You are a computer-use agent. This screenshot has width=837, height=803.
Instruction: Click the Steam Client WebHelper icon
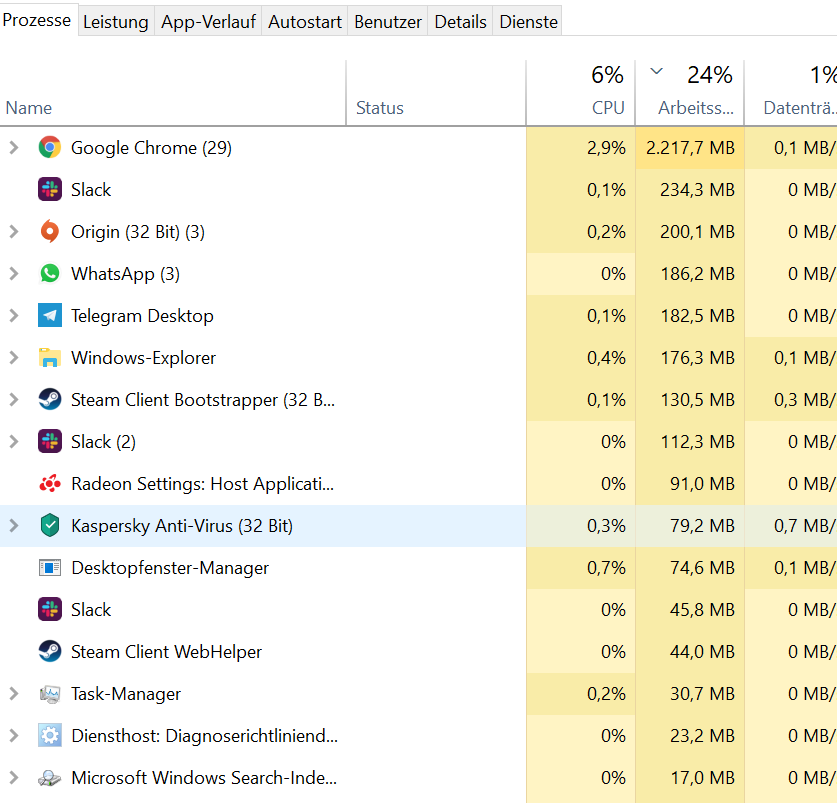coord(50,651)
